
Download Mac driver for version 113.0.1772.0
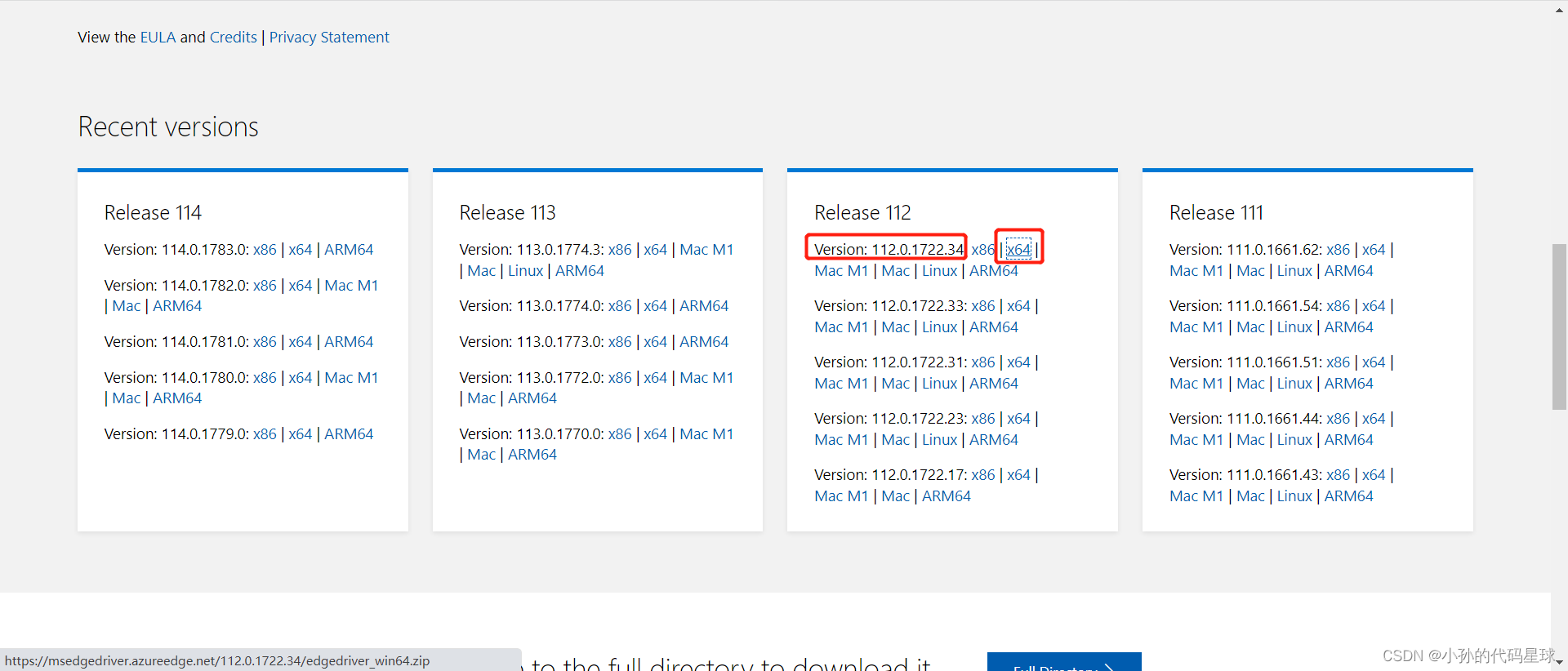pos(482,398)
